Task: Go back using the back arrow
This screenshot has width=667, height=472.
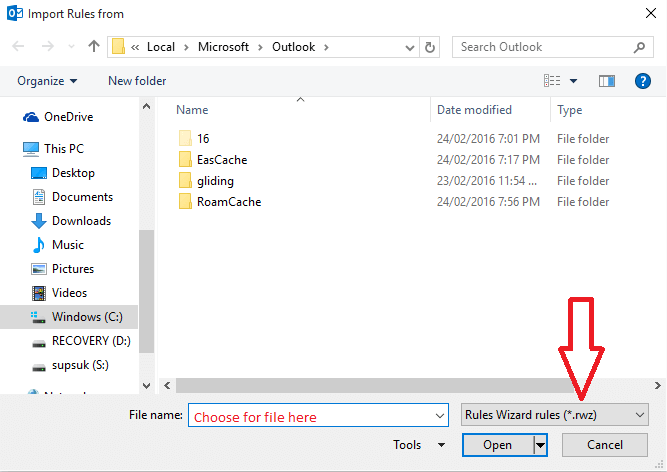Action: (x=18, y=46)
